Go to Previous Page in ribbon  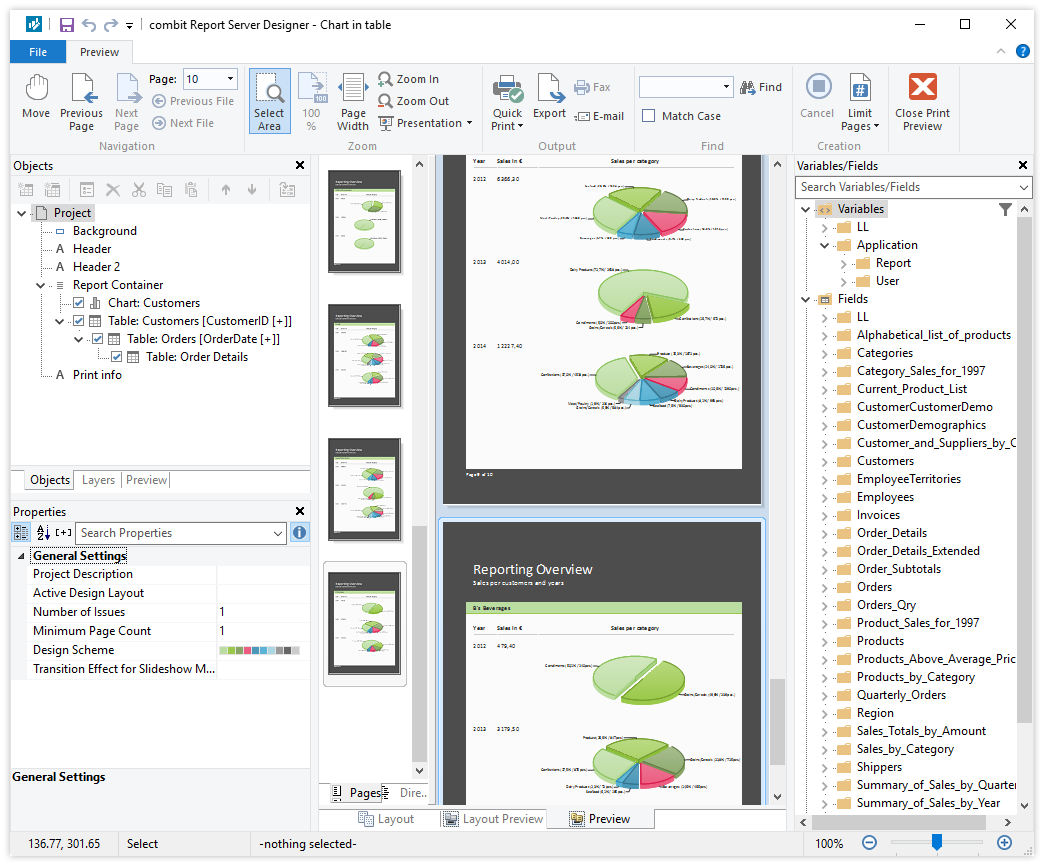click(81, 102)
